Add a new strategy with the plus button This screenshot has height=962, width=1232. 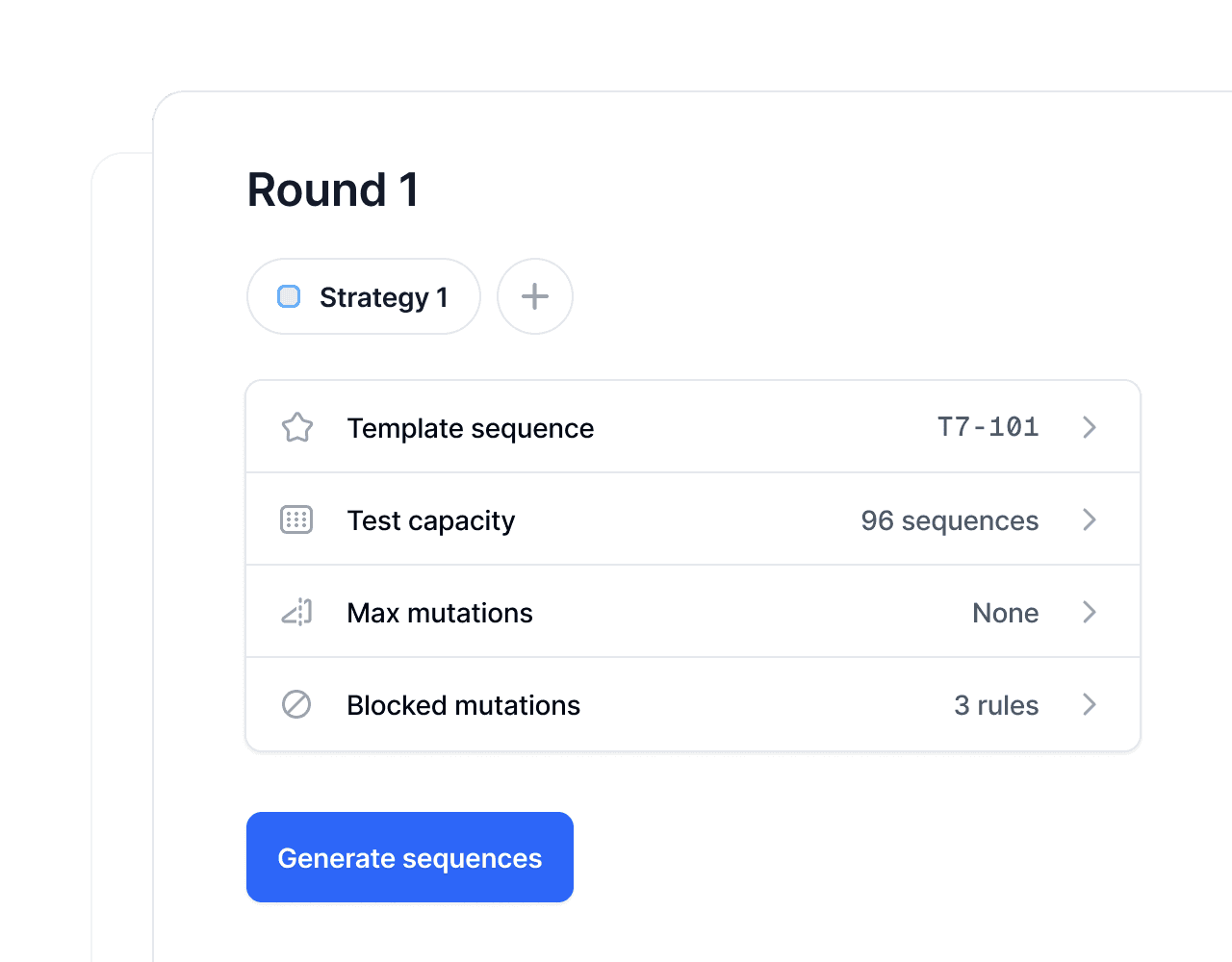(x=535, y=296)
